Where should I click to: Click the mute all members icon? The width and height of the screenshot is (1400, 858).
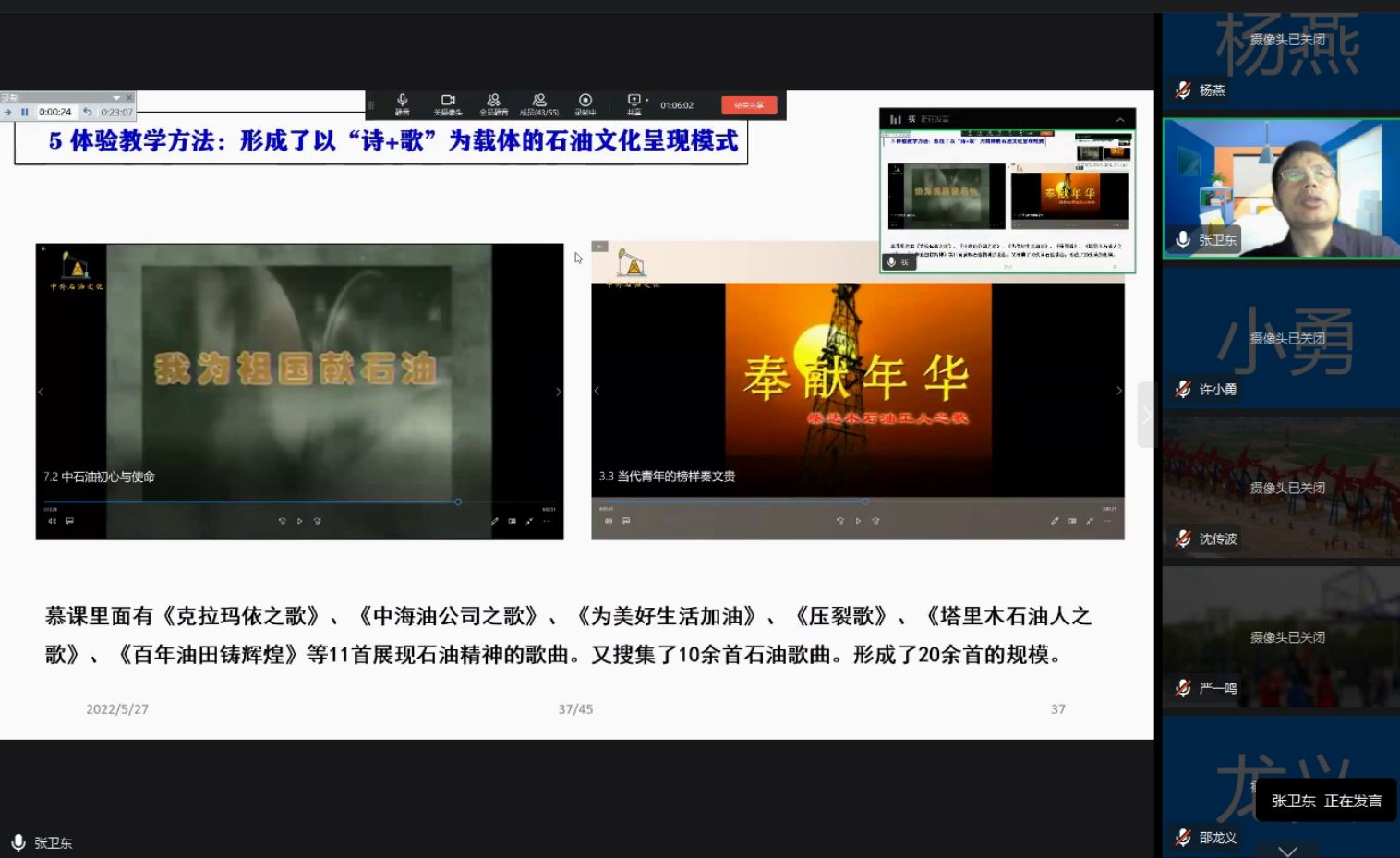pyautogui.click(x=493, y=103)
